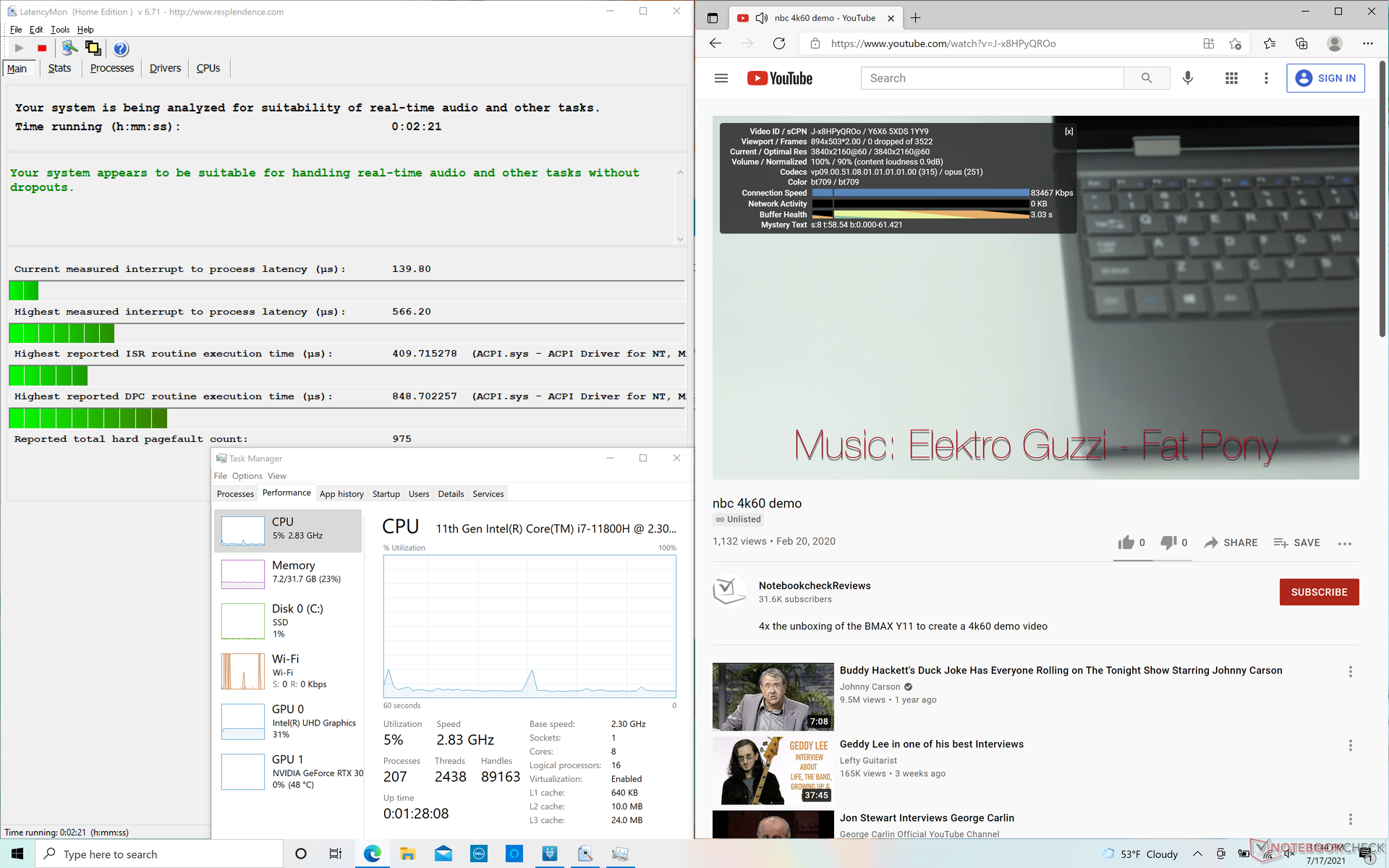1389x868 pixels.
Task: Open Task View from the taskbar
Action: [336, 854]
